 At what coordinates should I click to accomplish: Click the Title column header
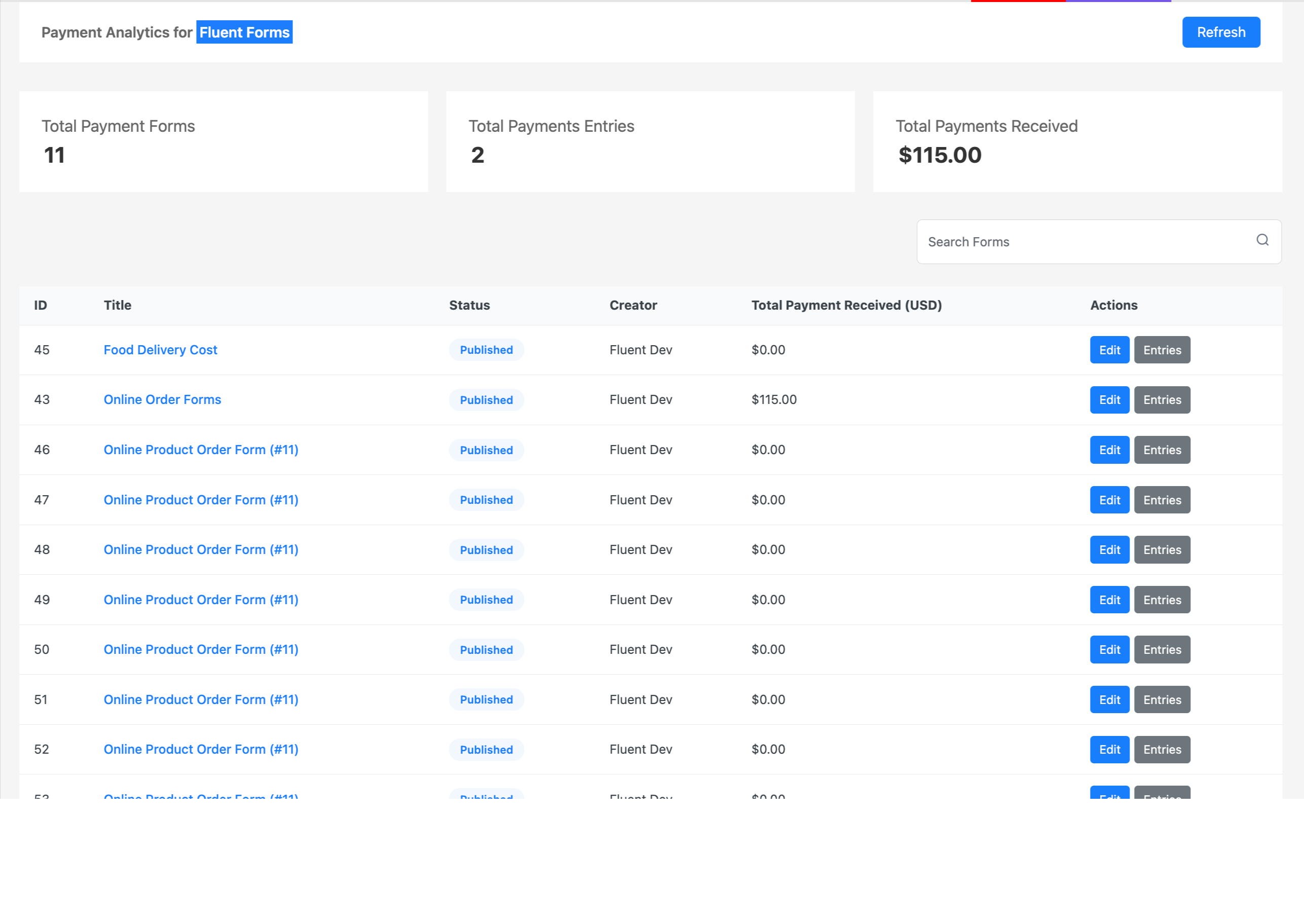click(x=117, y=305)
